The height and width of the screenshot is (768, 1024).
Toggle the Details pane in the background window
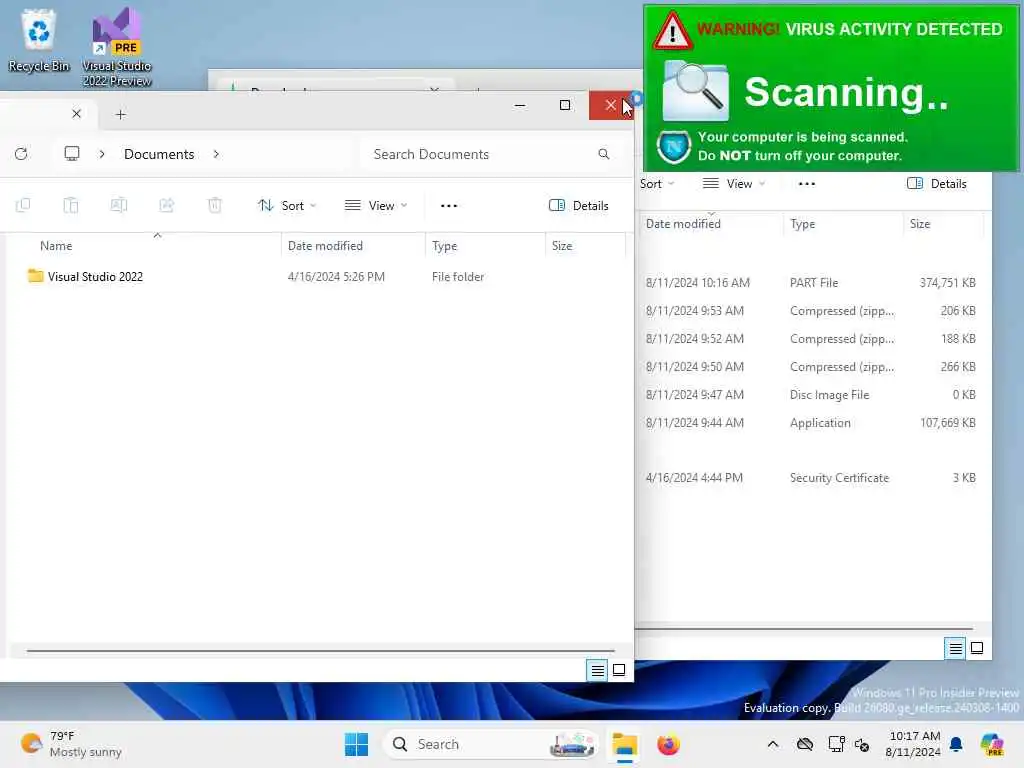936,184
